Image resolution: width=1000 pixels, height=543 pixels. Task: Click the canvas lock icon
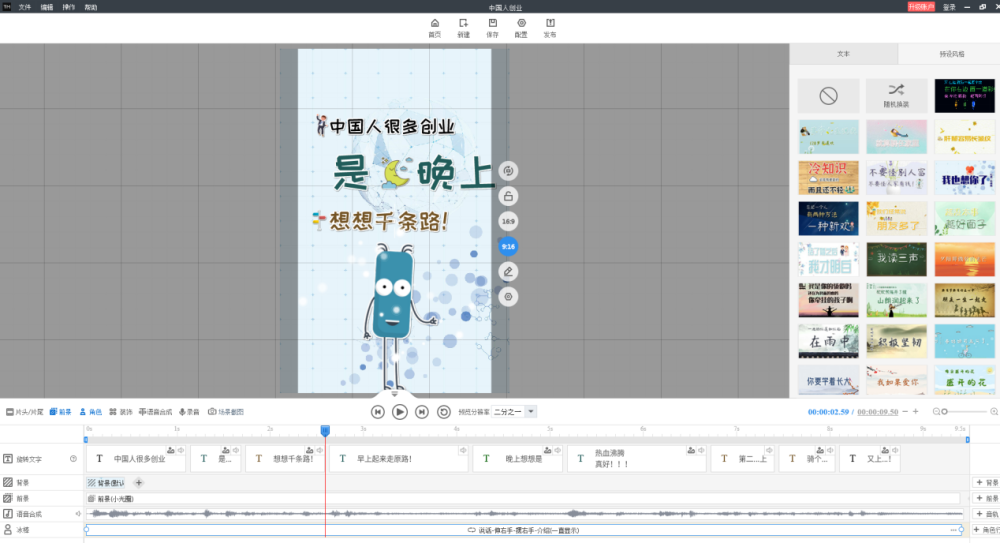(508, 196)
